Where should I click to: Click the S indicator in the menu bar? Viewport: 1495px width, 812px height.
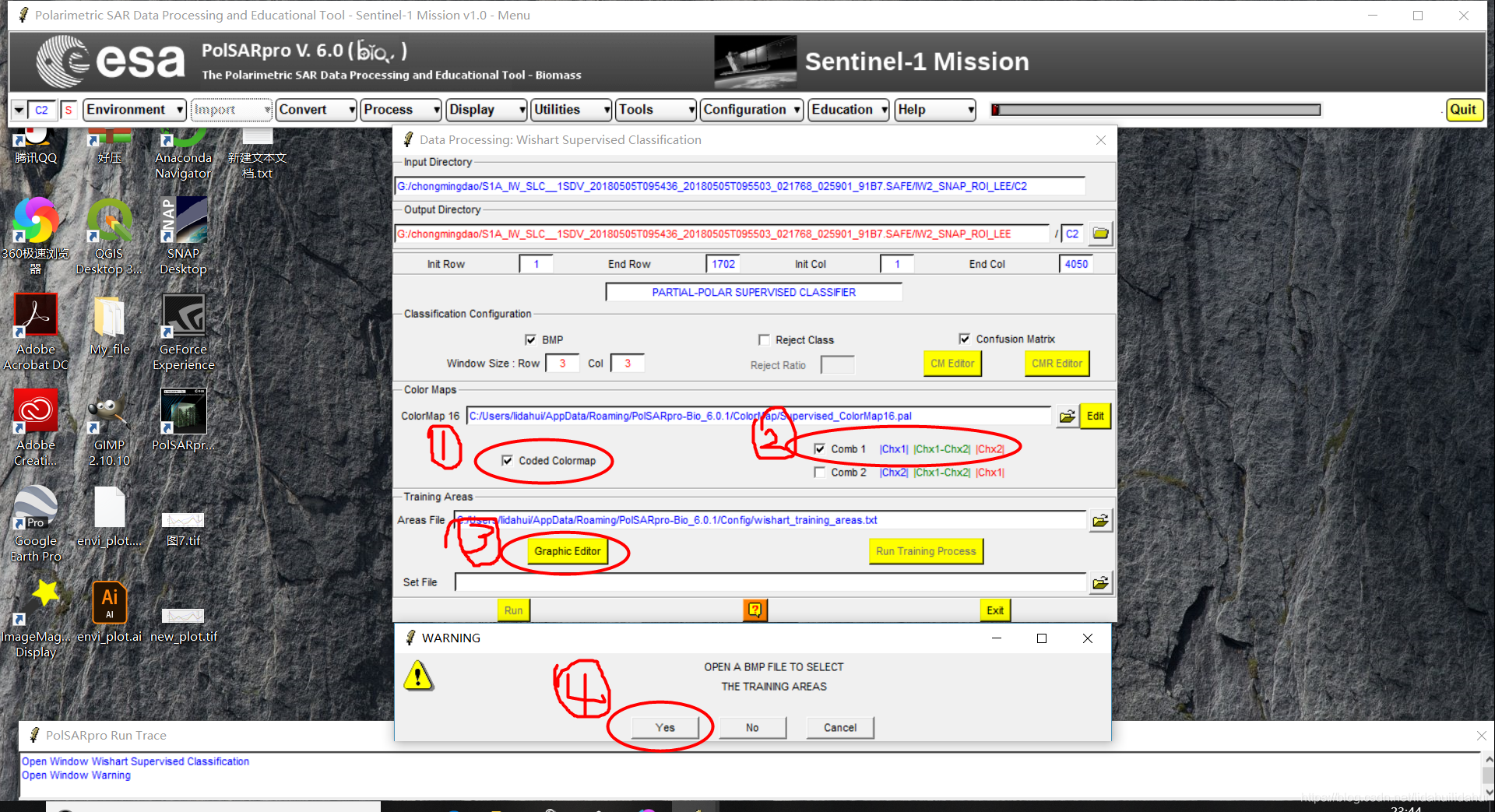click(x=69, y=111)
